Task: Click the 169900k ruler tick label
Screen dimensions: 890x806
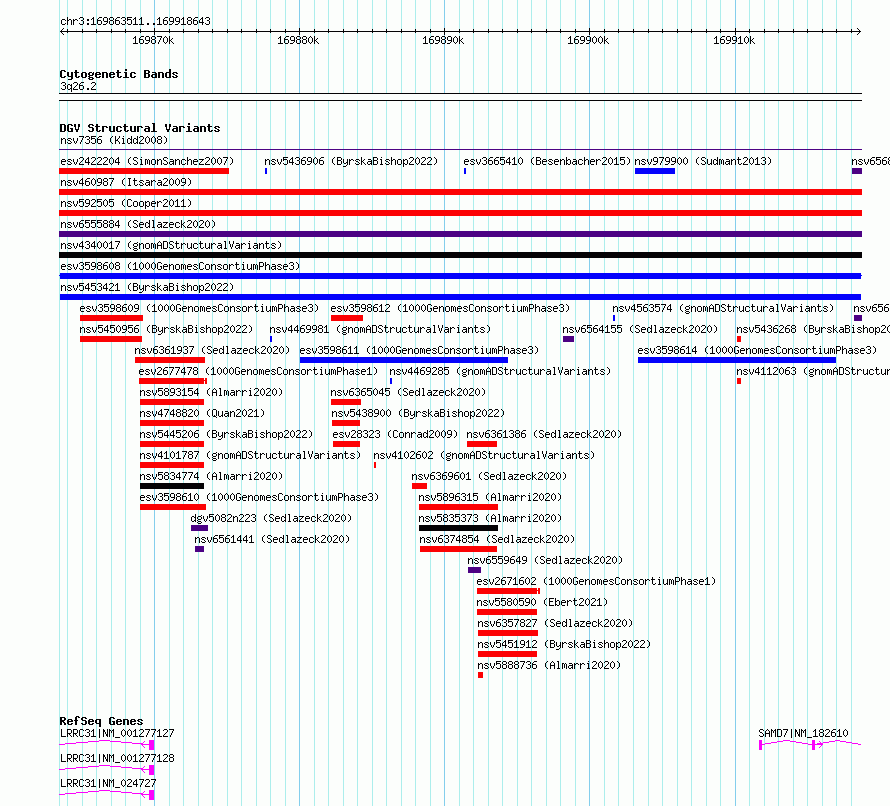Action: [588, 40]
